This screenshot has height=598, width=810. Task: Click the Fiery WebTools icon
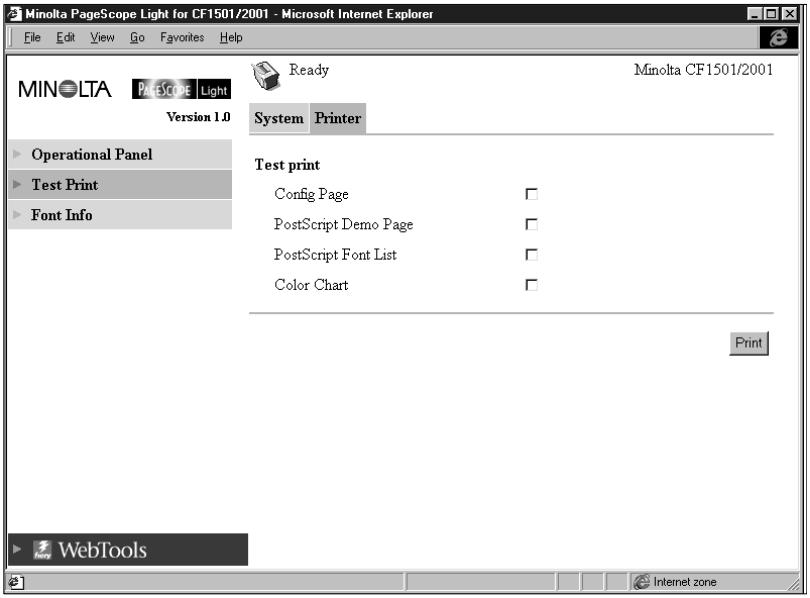(42, 549)
